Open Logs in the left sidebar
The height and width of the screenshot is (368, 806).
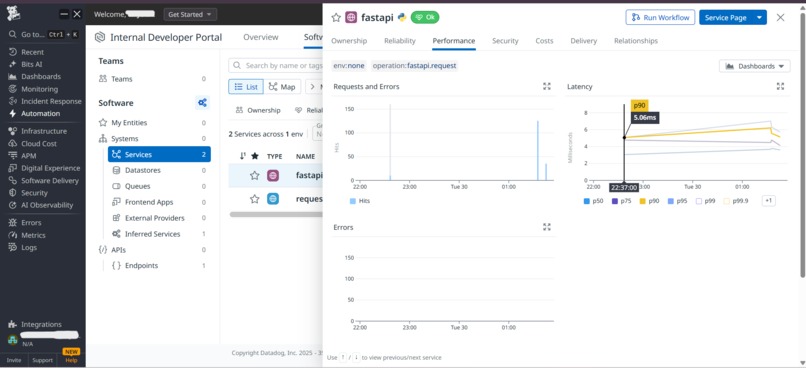(29, 247)
